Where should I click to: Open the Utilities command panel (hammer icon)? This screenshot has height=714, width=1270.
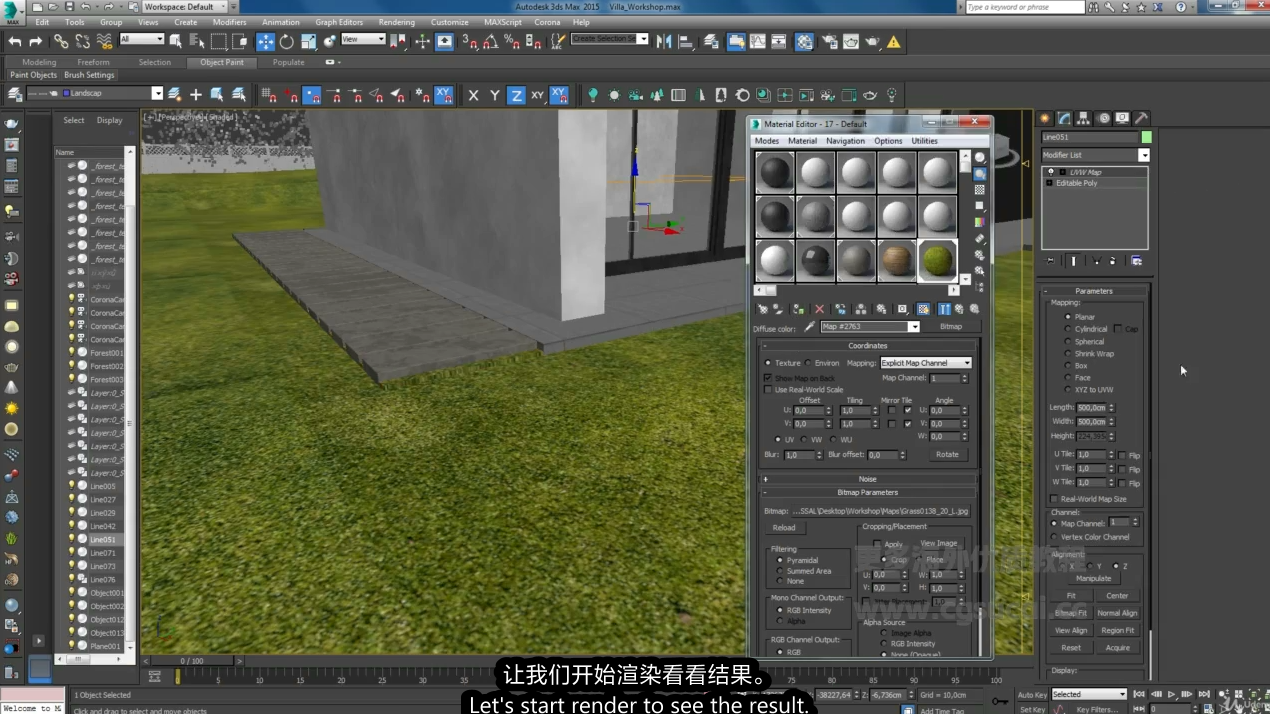point(1142,118)
